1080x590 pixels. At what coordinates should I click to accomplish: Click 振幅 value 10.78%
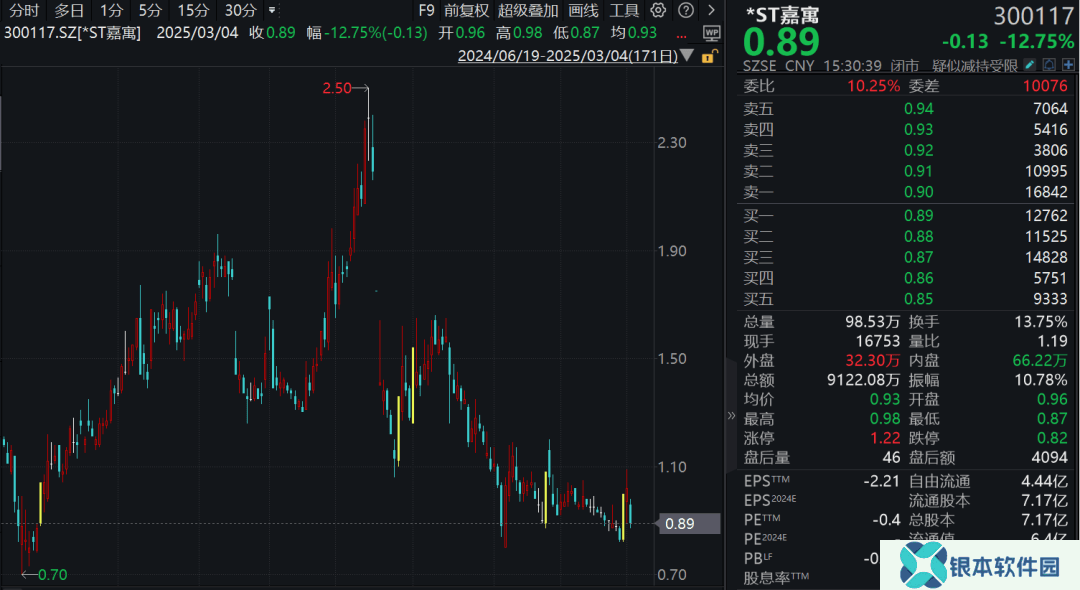[x=1041, y=380]
